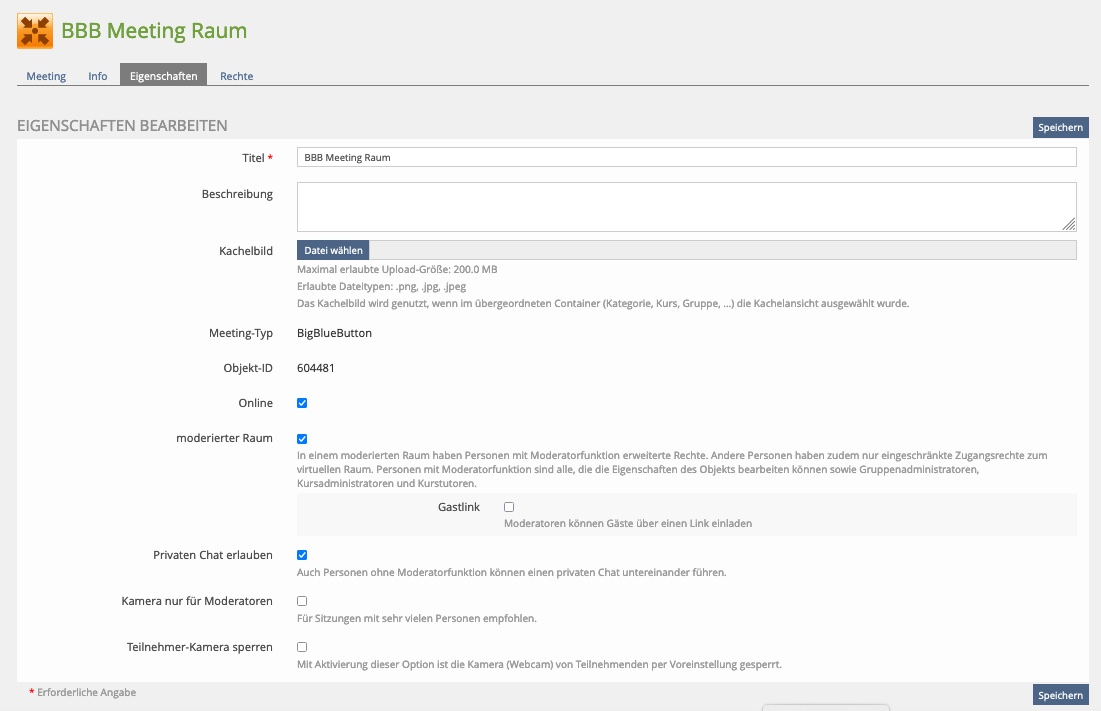
Task: Enable Kamera nur für Moderatoren
Action: pos(302,601)
